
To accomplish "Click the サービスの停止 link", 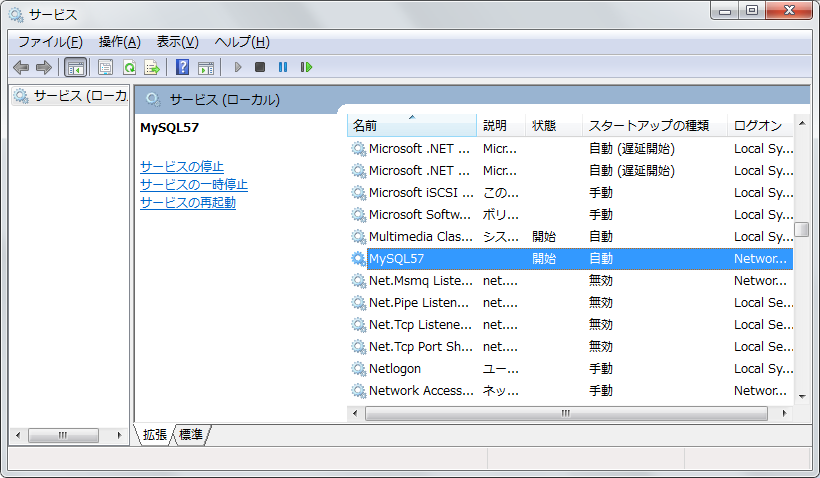I will [x=182, y=166].
